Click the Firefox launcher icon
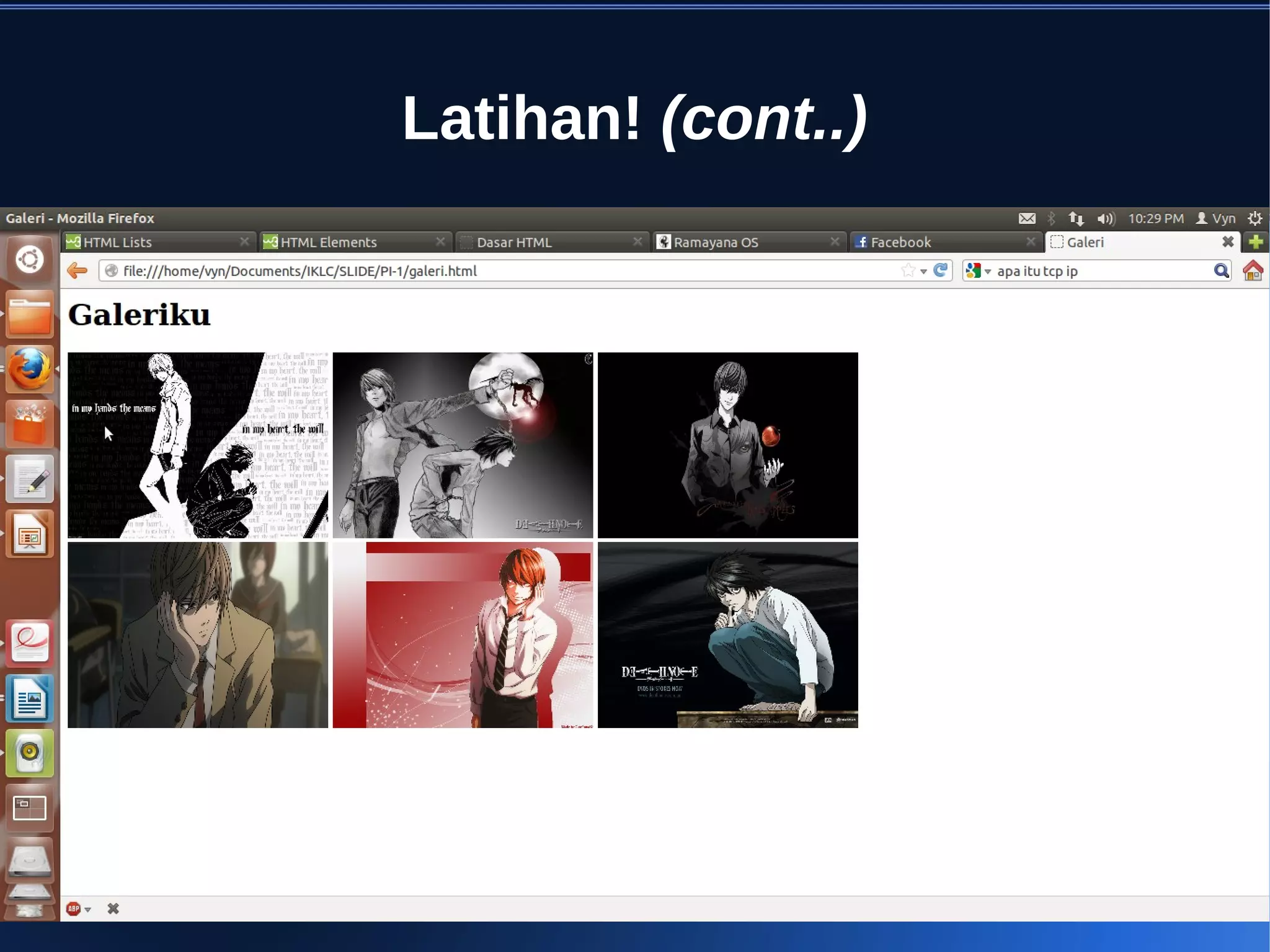Screen dimensions: 1270x952 [29, 370]
